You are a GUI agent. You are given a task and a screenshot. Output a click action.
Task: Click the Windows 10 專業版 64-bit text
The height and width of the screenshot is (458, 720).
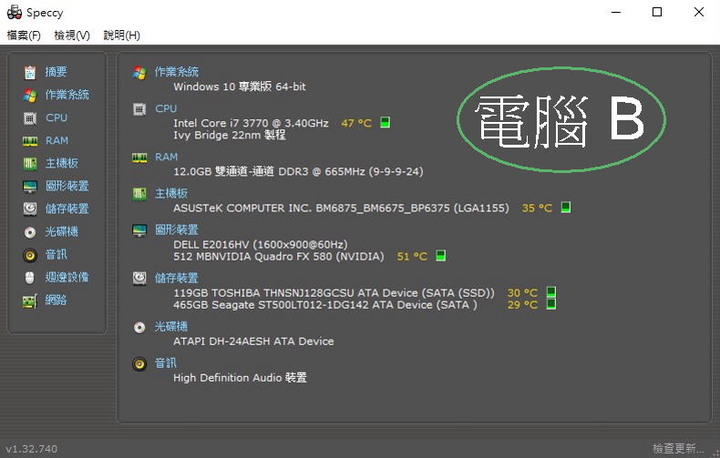click(x=239, y=86)
